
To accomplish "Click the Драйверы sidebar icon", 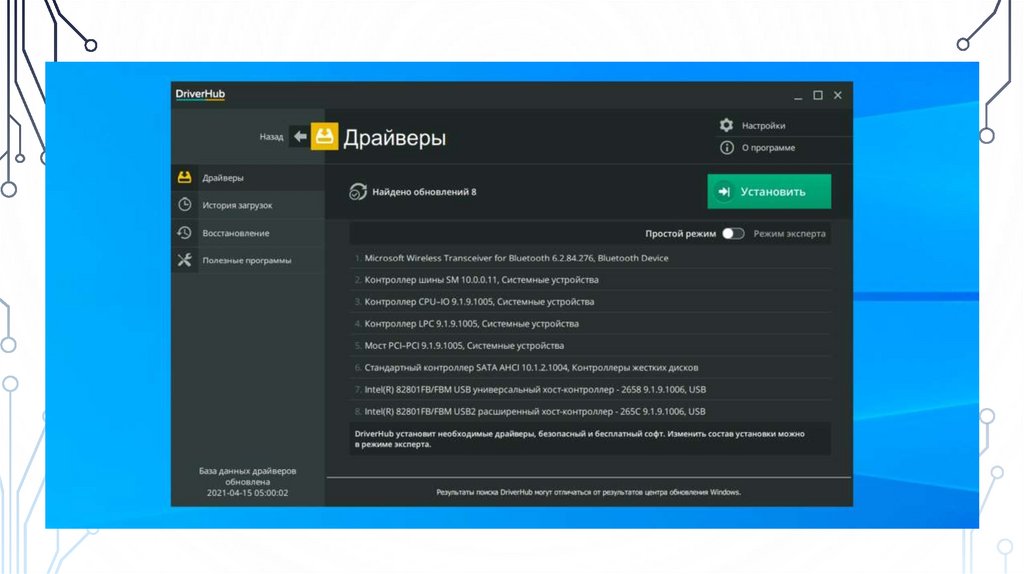I will tap(185, 178).
